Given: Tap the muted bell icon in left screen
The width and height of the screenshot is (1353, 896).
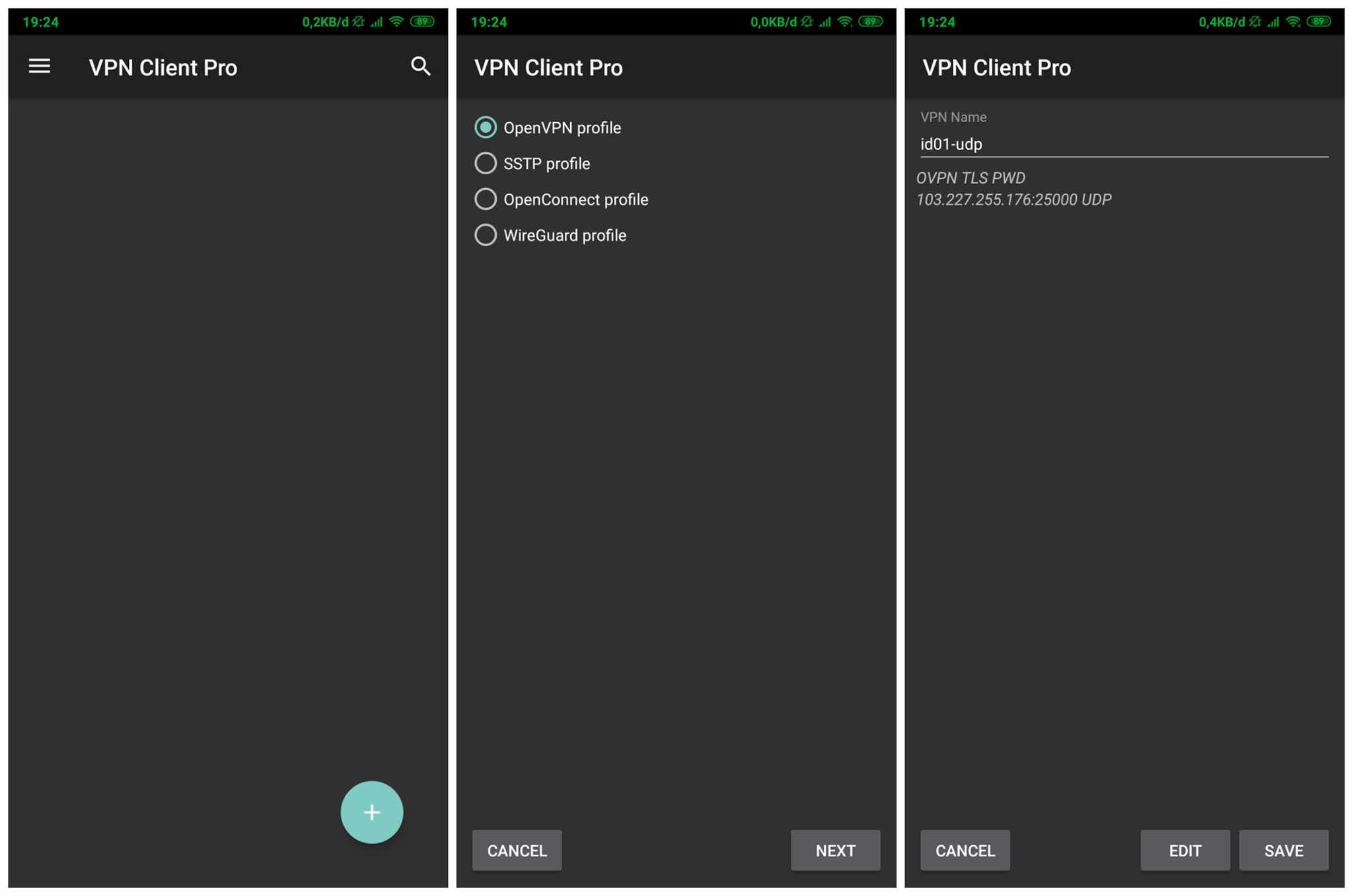Looking at the screenshot, I should (359, 22).
